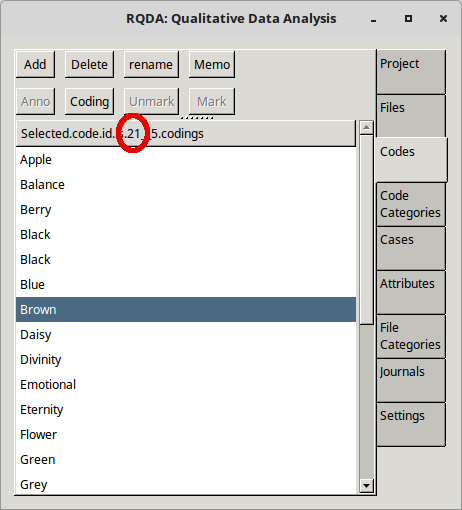Select the Divinity code
462x510 pixels.
[x=186, y=360]
